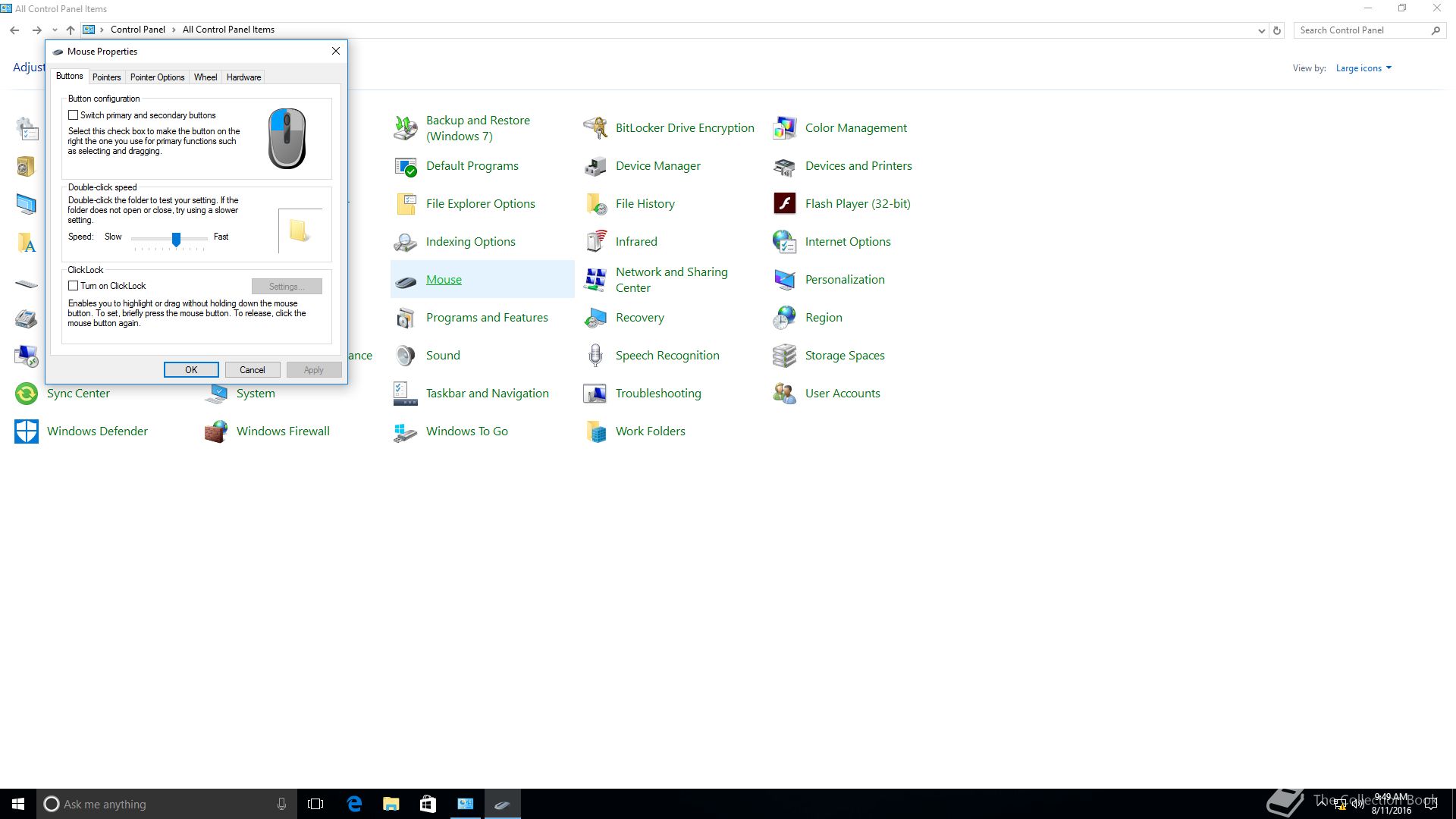Check Switch primary and secondary buttons
1456x819 pixels.
tap(74, 115)
